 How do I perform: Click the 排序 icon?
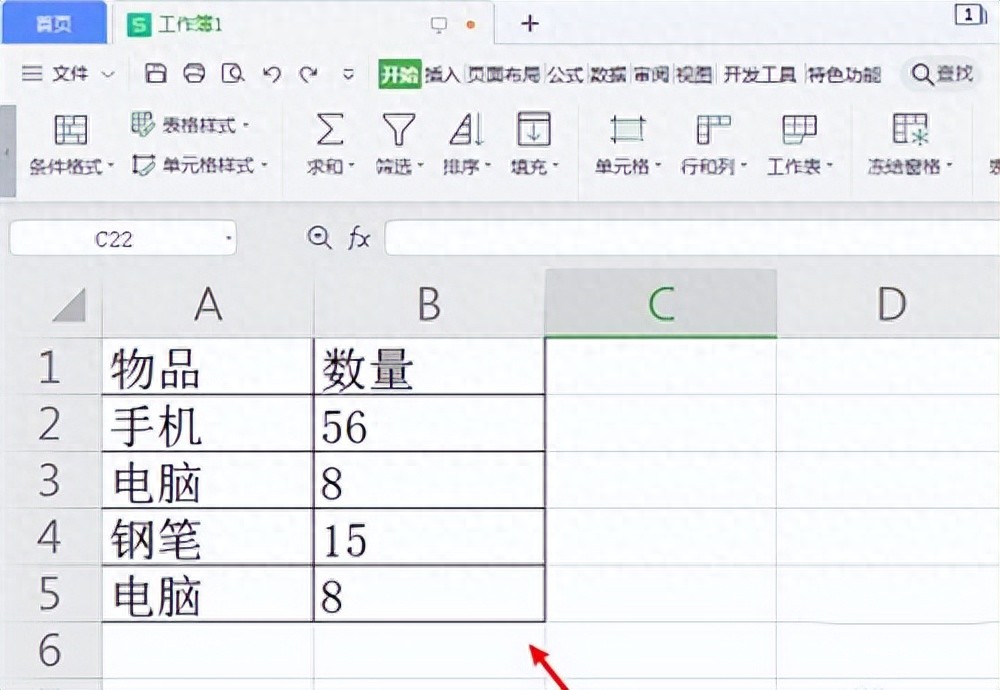[x=466, y=129]
